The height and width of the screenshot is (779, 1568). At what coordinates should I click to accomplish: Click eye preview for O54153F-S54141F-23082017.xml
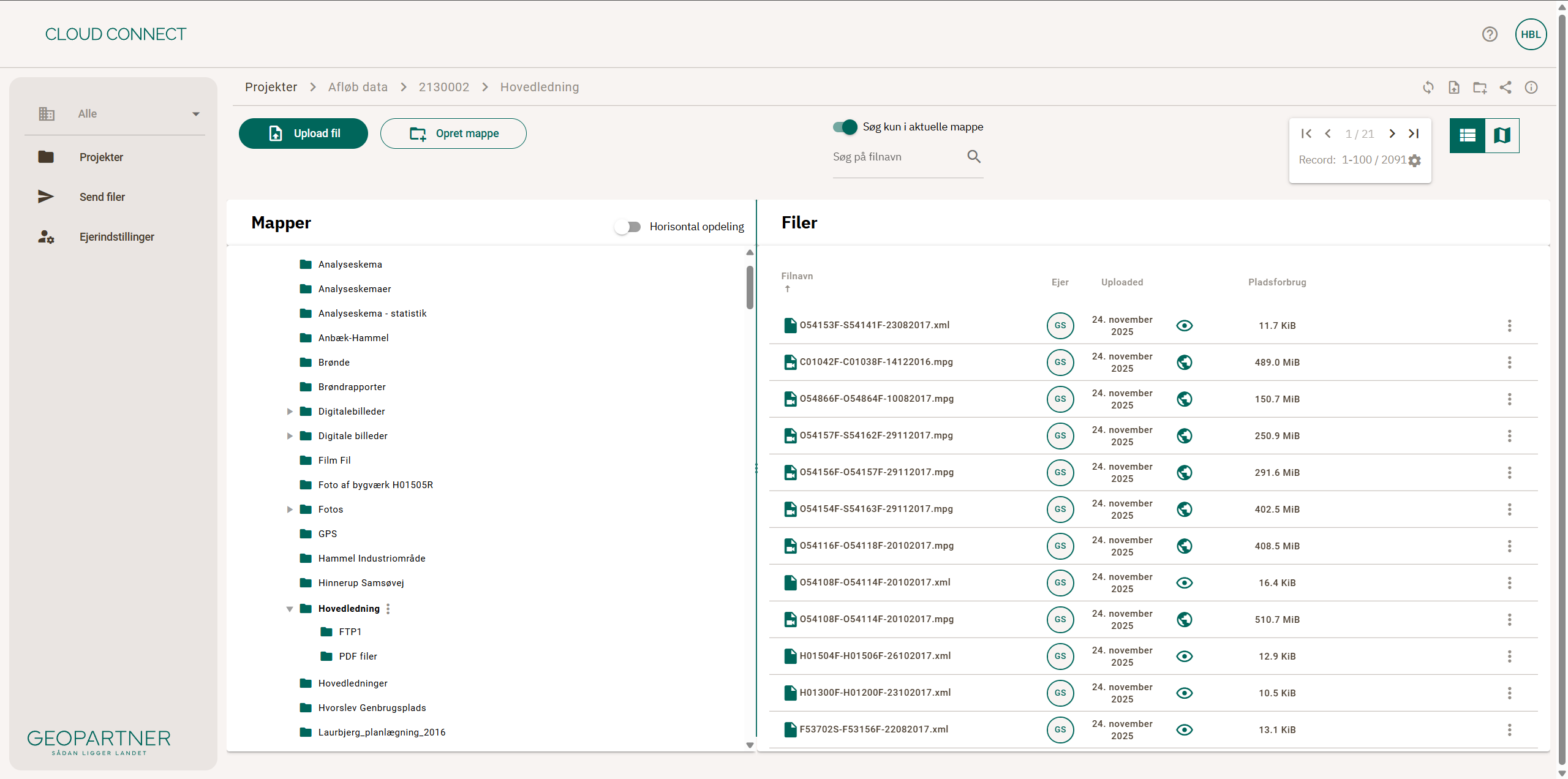[1185, 326]
